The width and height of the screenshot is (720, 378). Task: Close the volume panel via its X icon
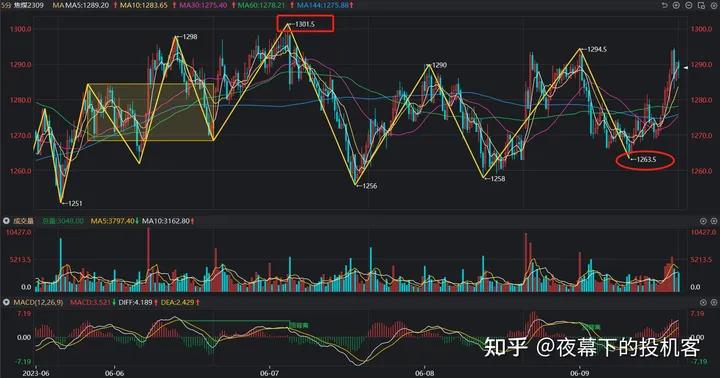point(714,221)
